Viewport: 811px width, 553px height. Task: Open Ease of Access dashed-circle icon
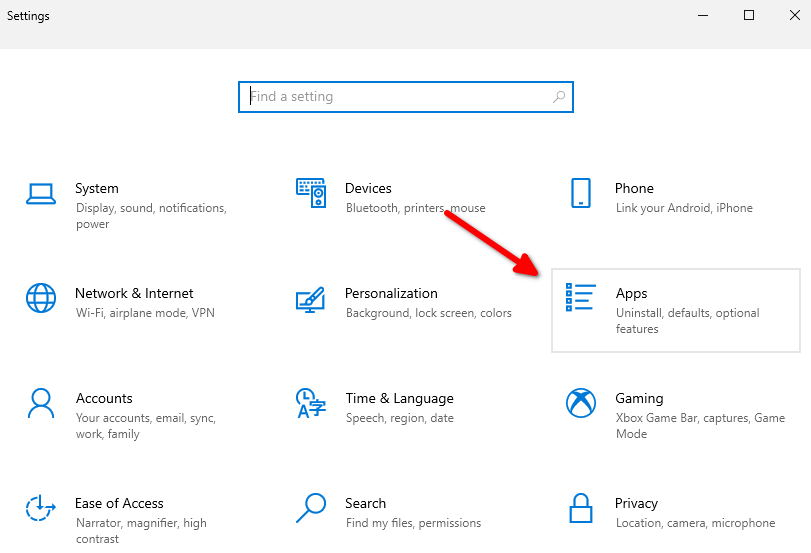[x=41, y=508]
